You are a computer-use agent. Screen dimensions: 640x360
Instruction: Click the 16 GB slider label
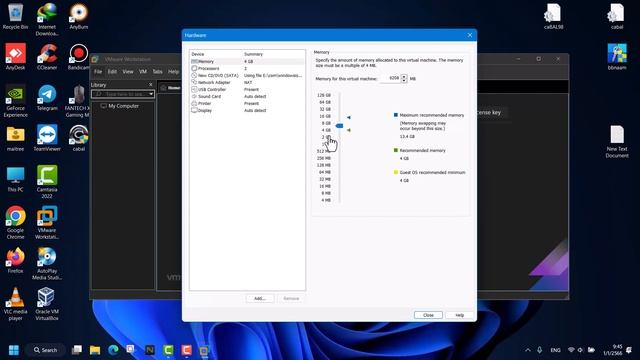coord(325,116)
